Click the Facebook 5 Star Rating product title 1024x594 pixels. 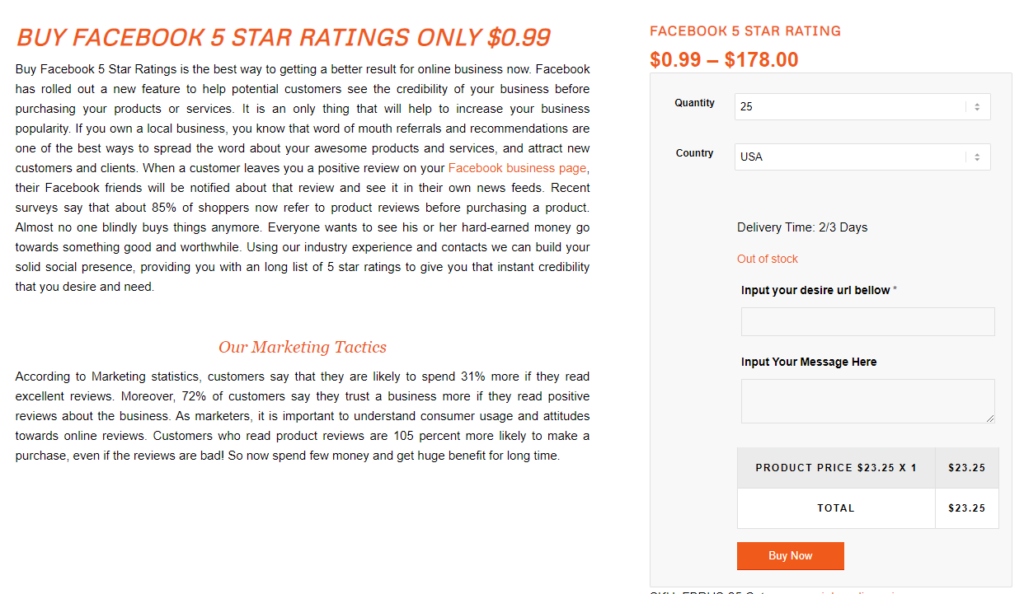(x=745, y=31)
